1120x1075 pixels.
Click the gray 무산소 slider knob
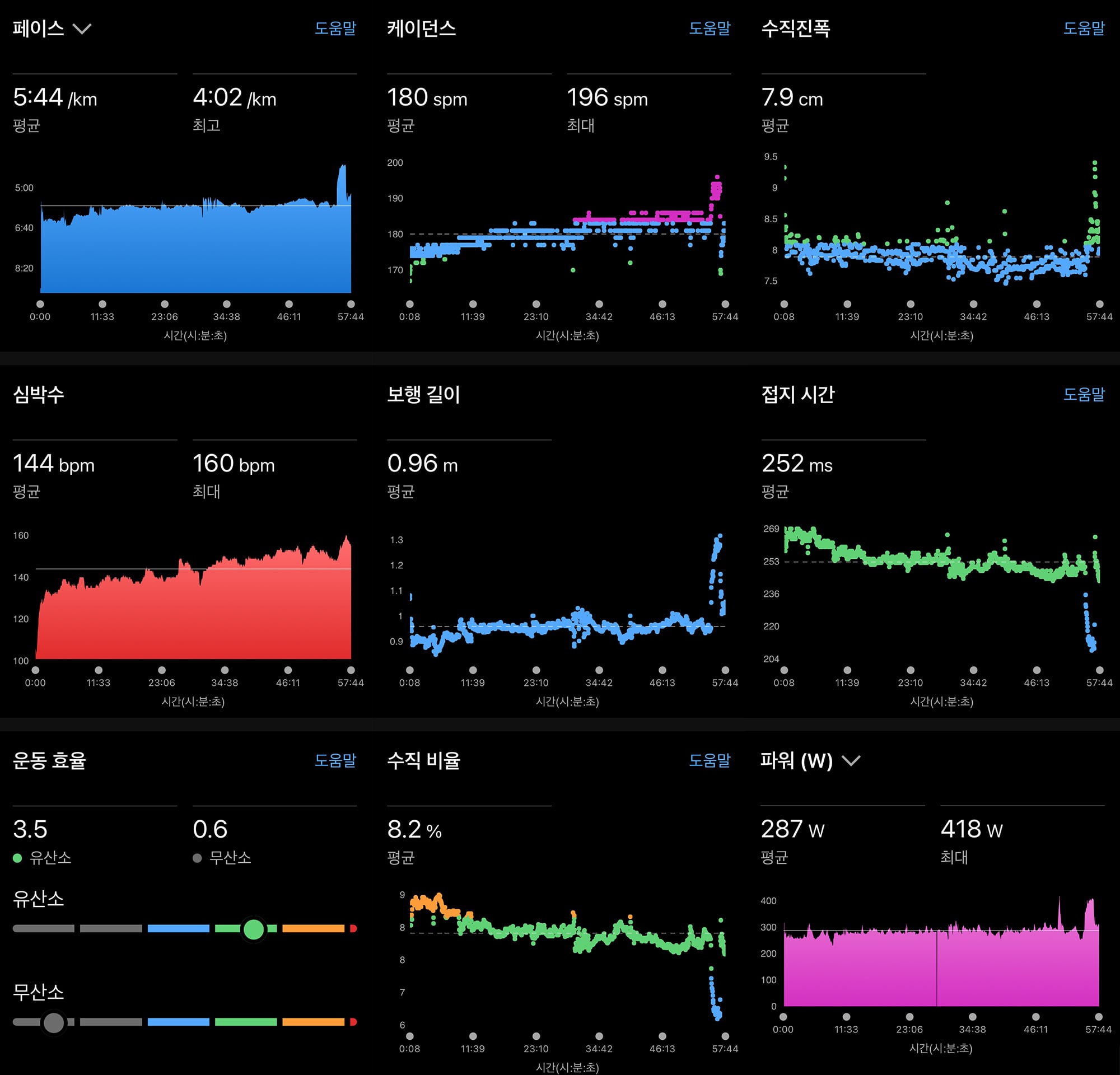(54, 1022)
